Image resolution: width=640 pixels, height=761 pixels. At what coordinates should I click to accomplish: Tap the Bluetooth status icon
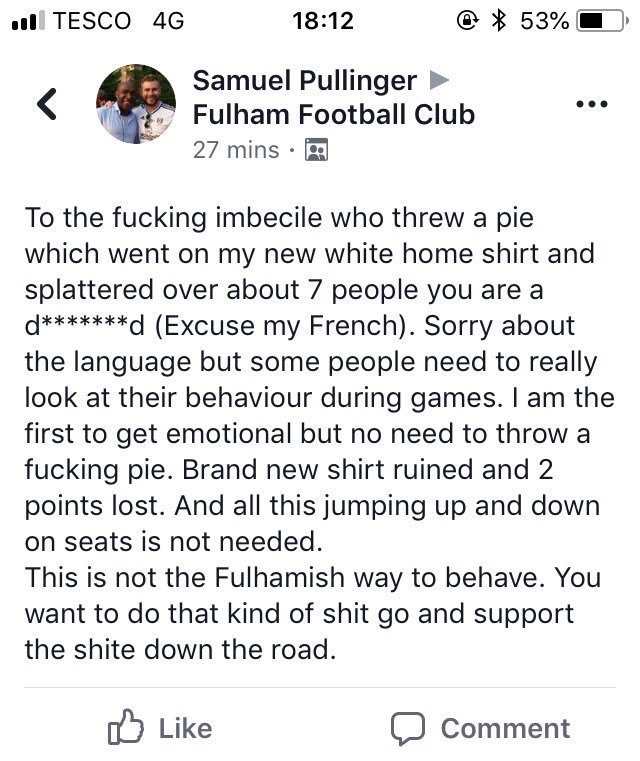[x=499, y=21]
